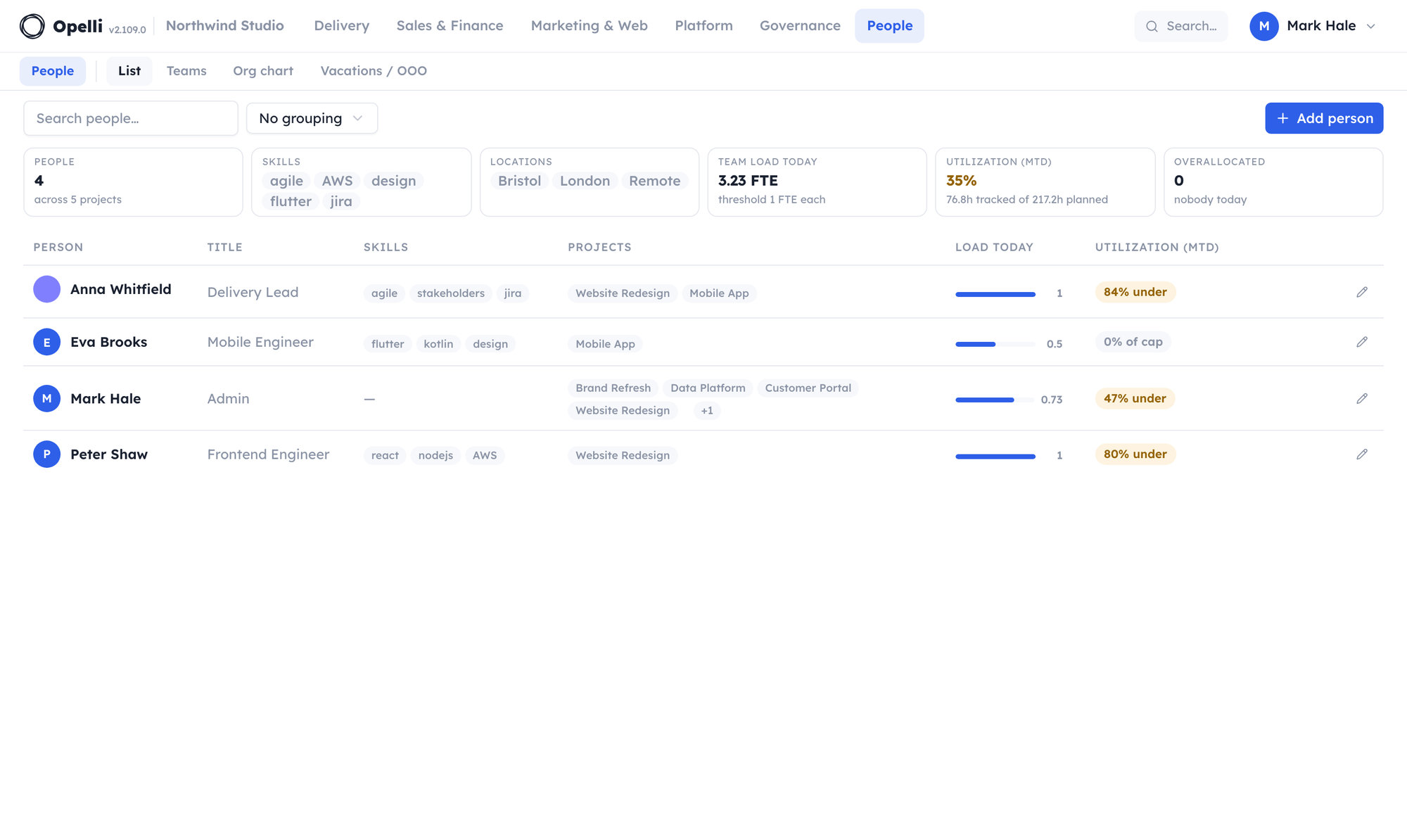Click the kotlin skill tag
This screenshot has height=840, width=1407.
(438, 344)
